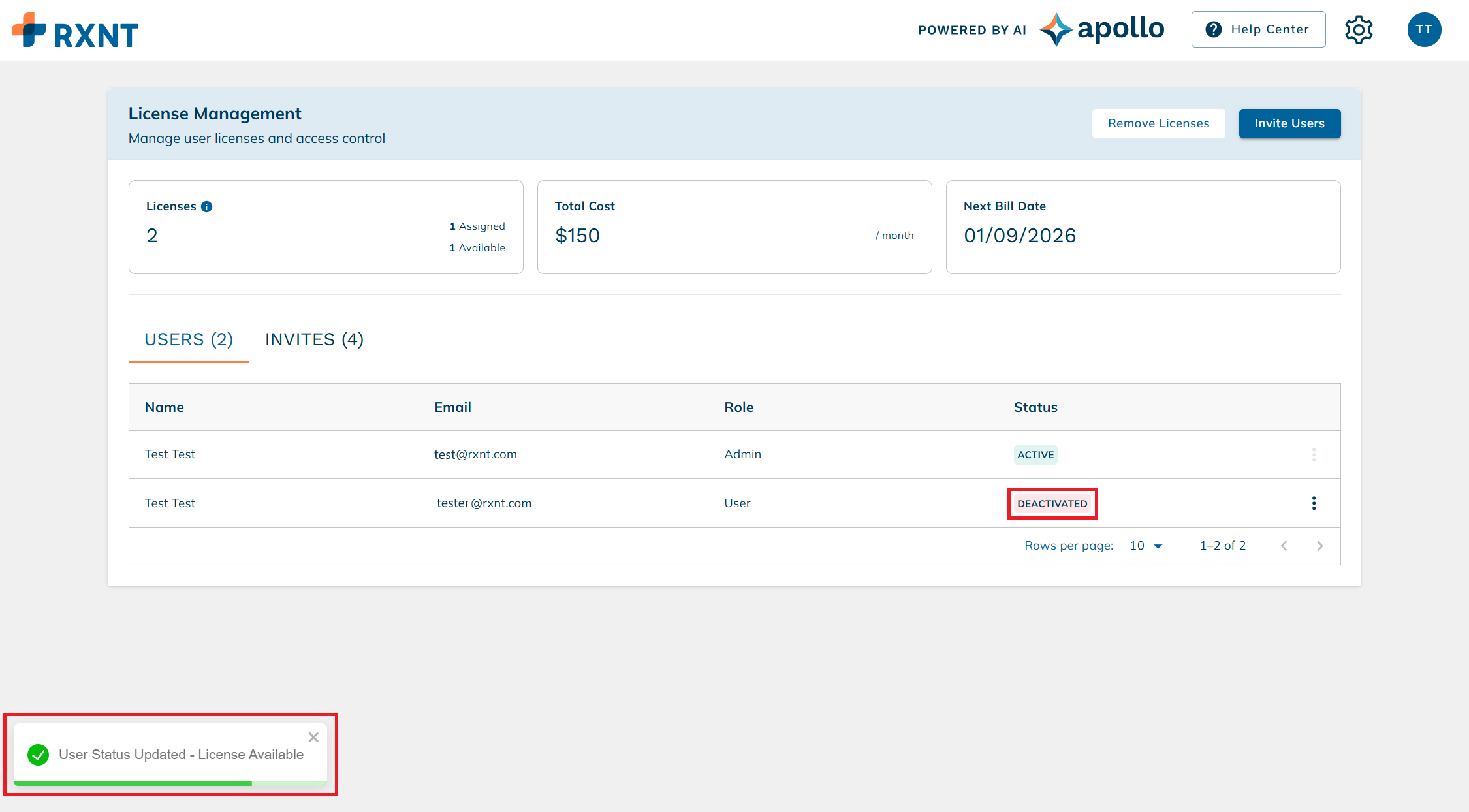Dismiss the User Status Updated toast
This screenshot has height=812, width=1469.
click(x=313, y=737)
